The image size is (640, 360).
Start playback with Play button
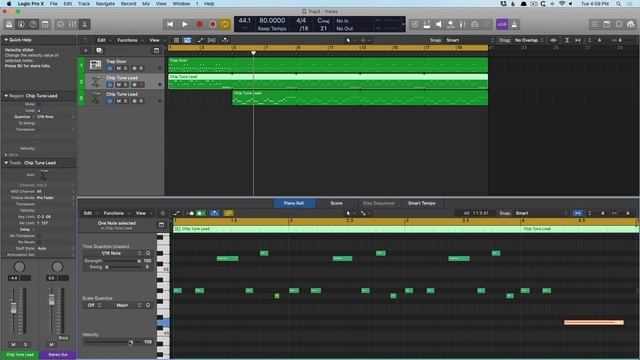coord(185,24)
